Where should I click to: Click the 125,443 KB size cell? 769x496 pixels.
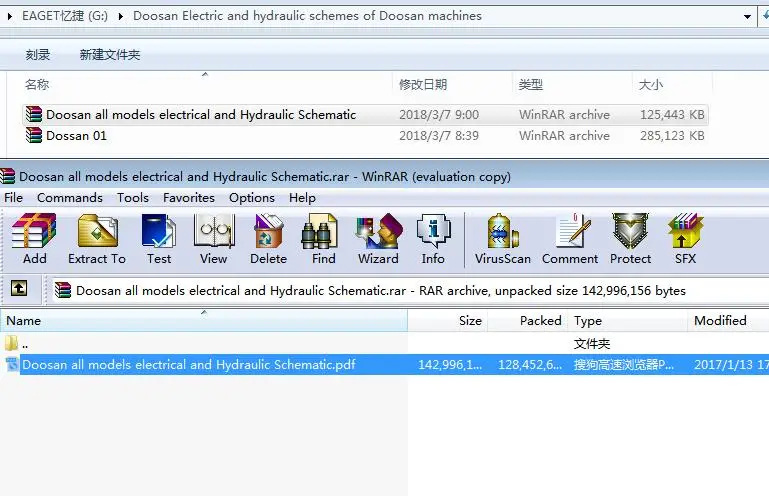672,114
